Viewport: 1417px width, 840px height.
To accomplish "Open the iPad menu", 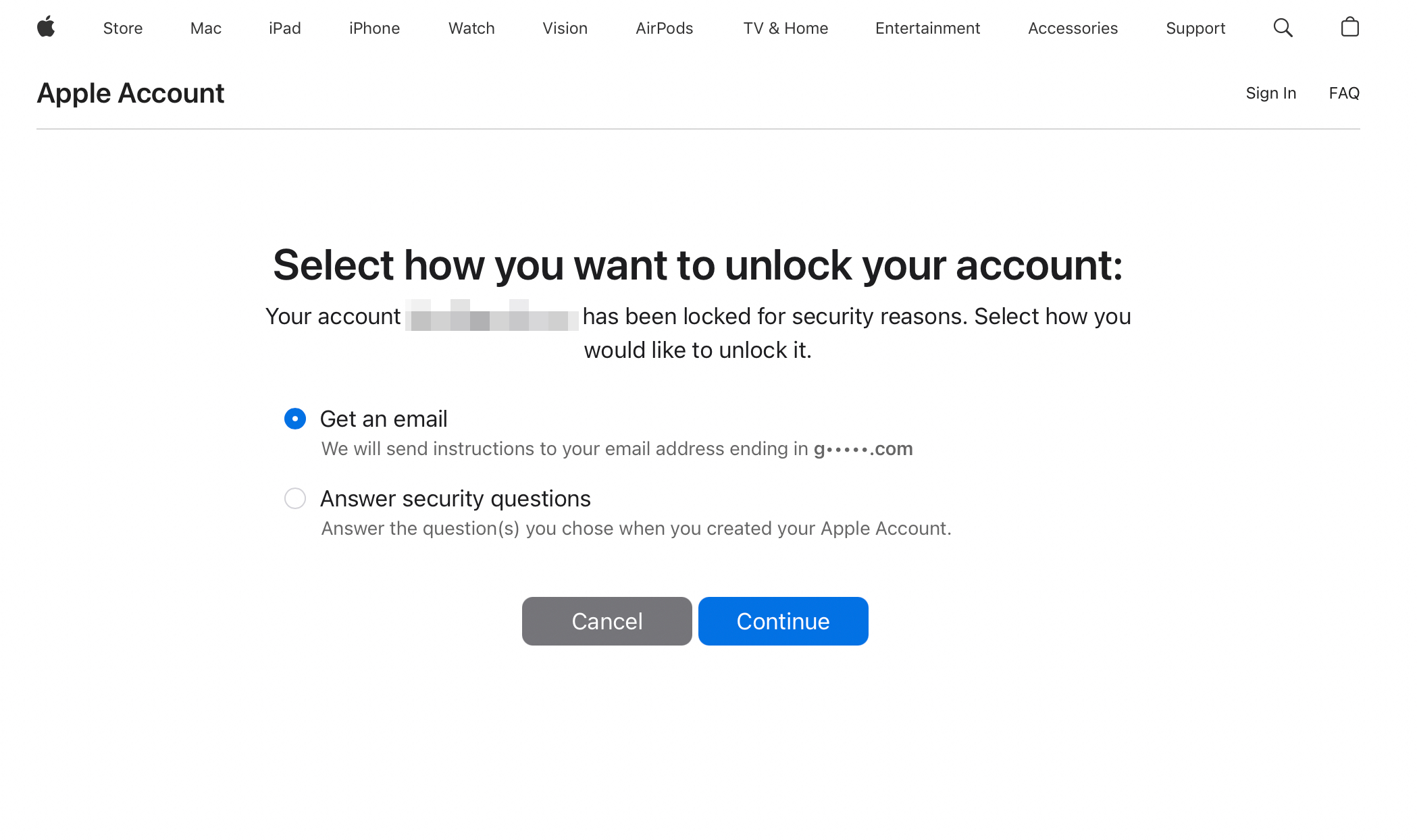I will (284, 28).
